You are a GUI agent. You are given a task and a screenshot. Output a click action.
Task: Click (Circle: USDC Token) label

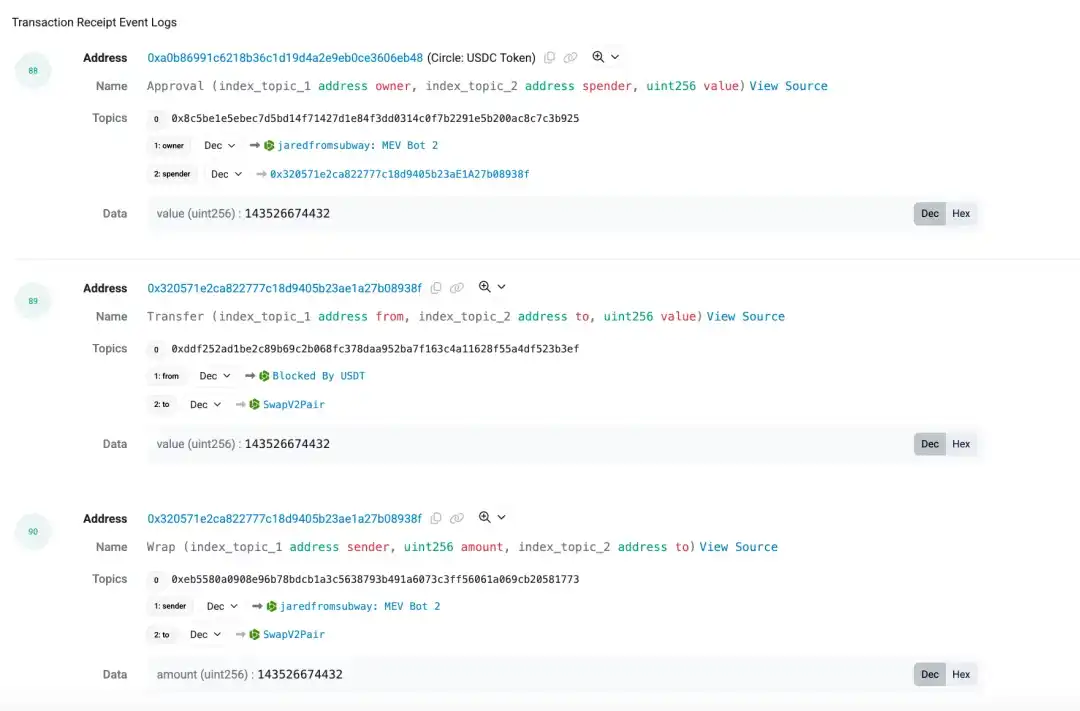pyautogui.click(x=481, y=58)
